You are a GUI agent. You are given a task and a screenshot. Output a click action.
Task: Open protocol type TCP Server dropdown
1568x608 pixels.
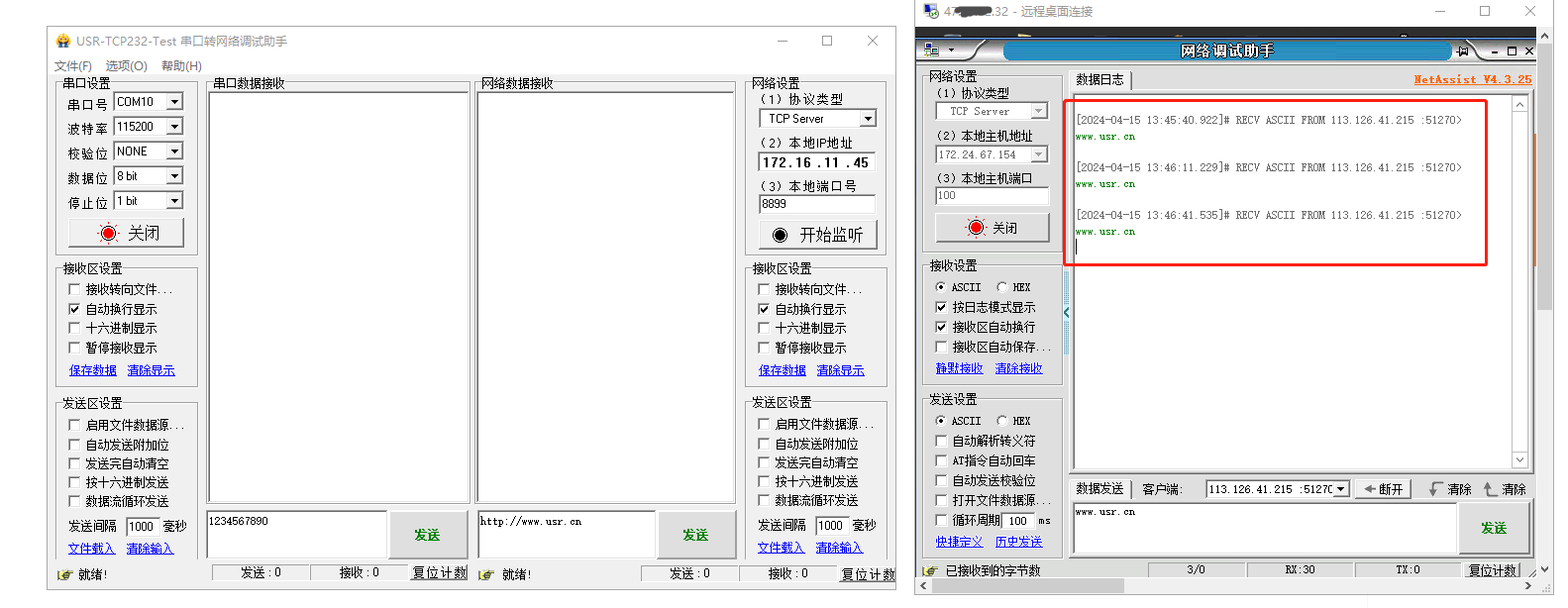click(x=868, y=119)
